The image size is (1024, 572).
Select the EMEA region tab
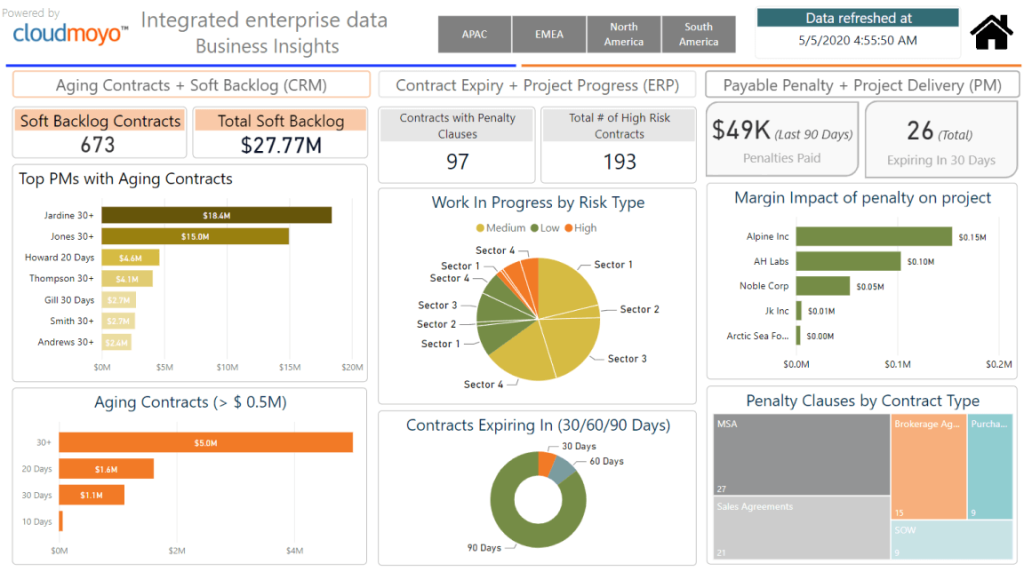[x=549, y=35]
